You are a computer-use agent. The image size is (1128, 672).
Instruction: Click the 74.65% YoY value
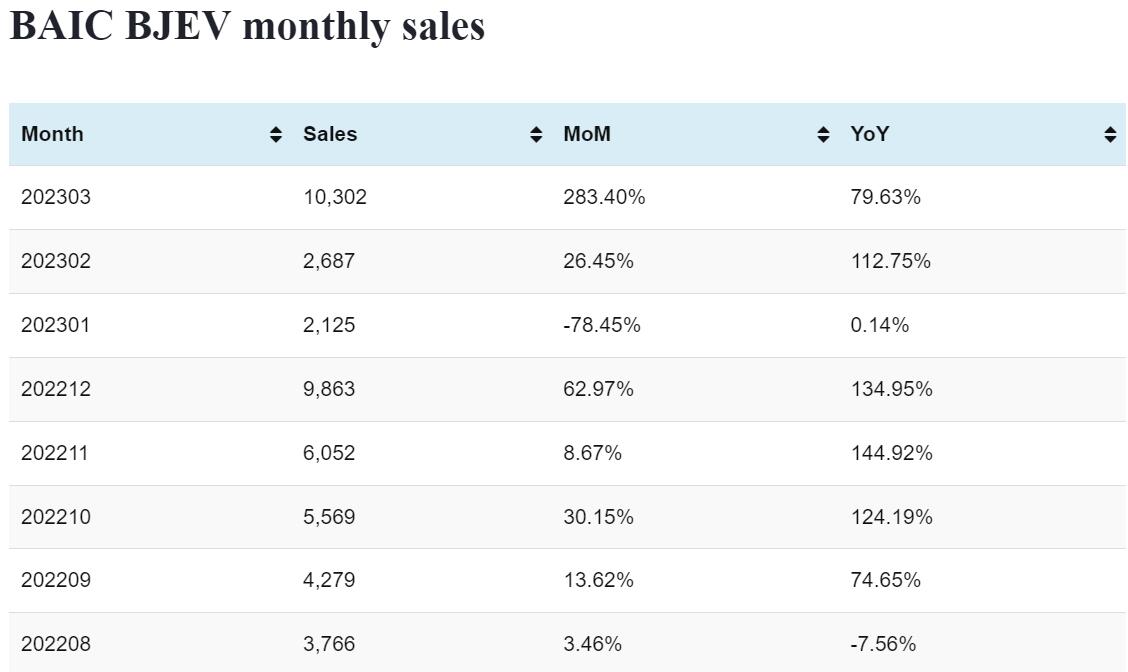coord(885,580)
